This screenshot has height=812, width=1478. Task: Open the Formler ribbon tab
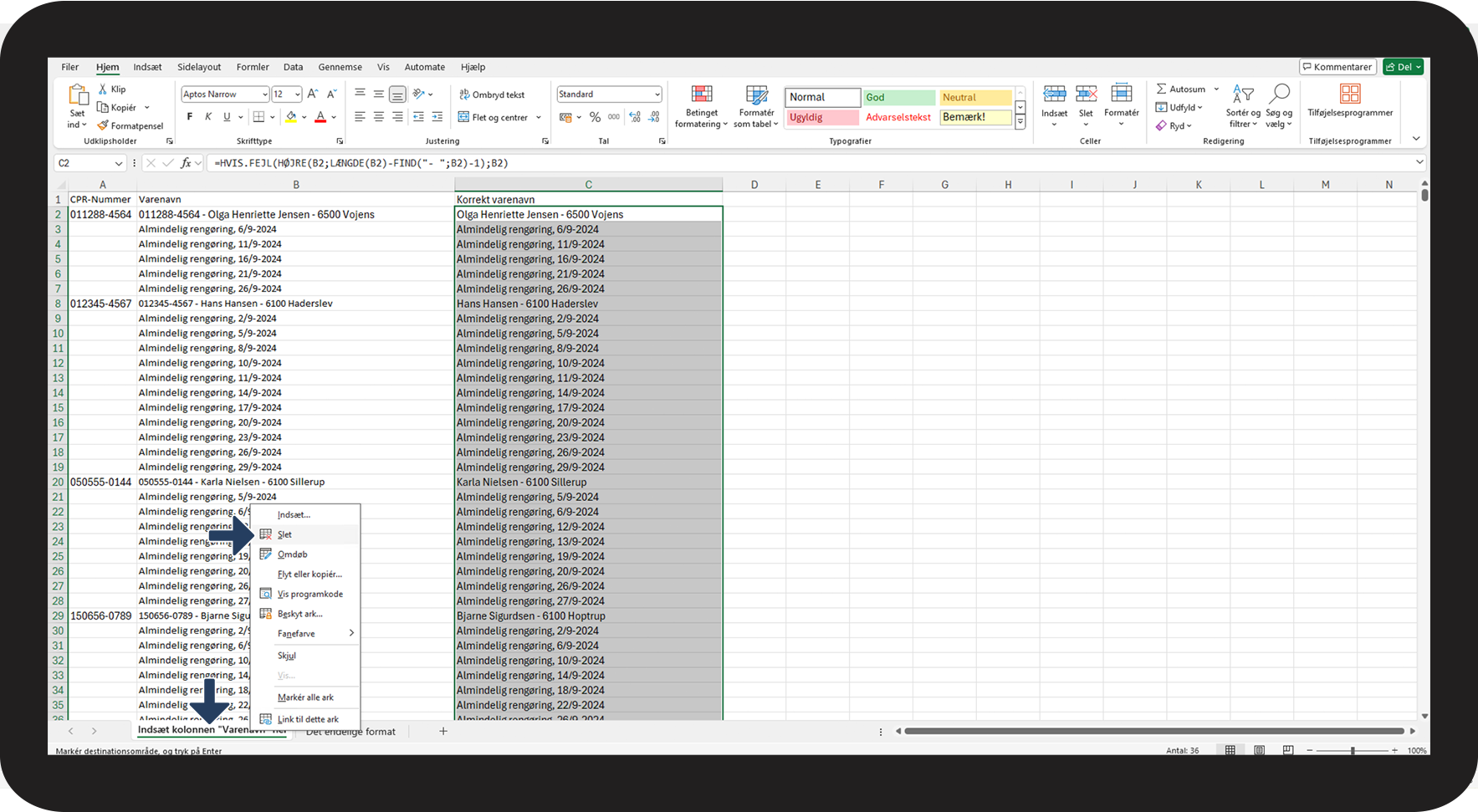point(253,67)
